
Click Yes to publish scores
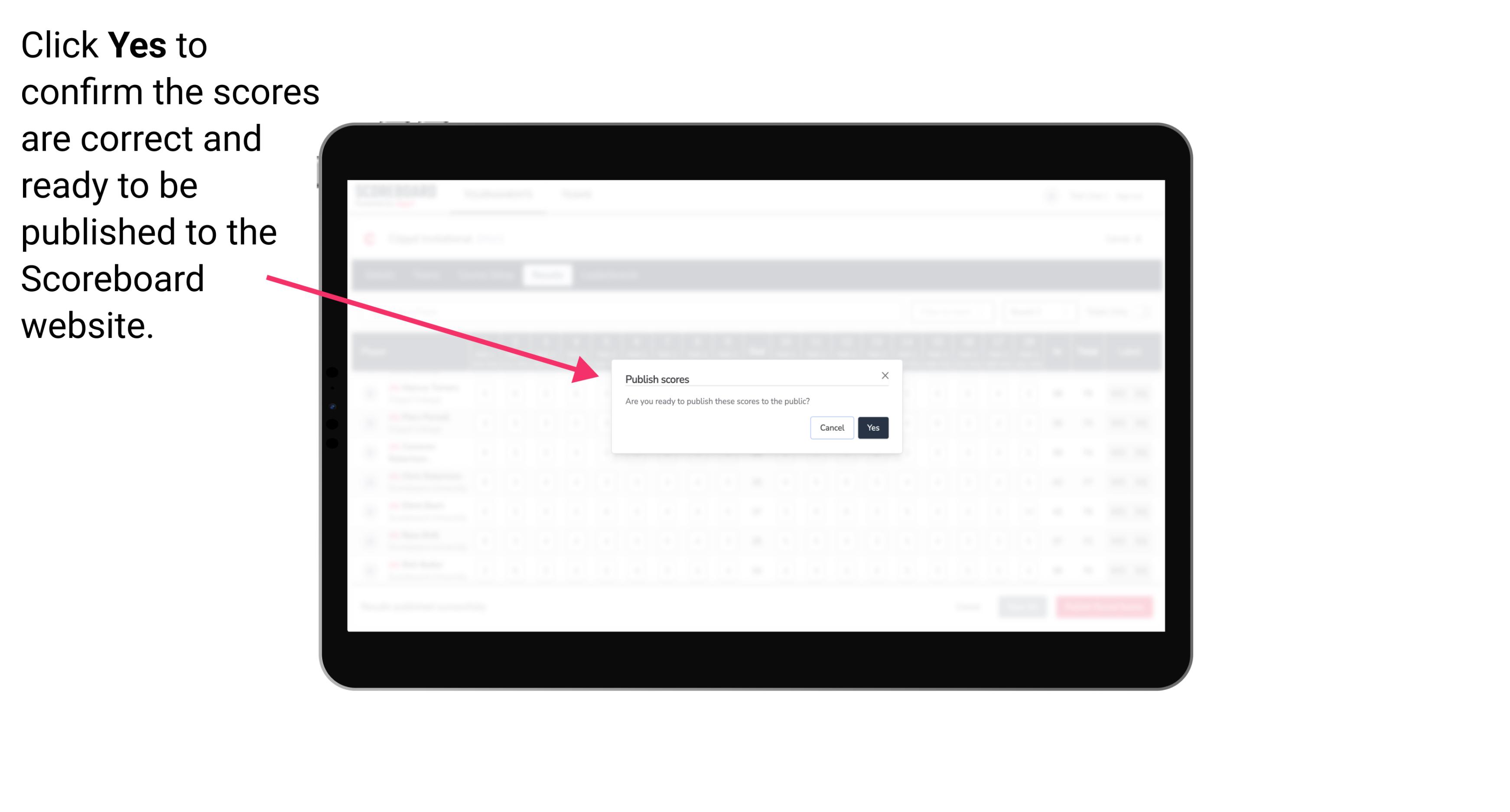click(873, 427)
